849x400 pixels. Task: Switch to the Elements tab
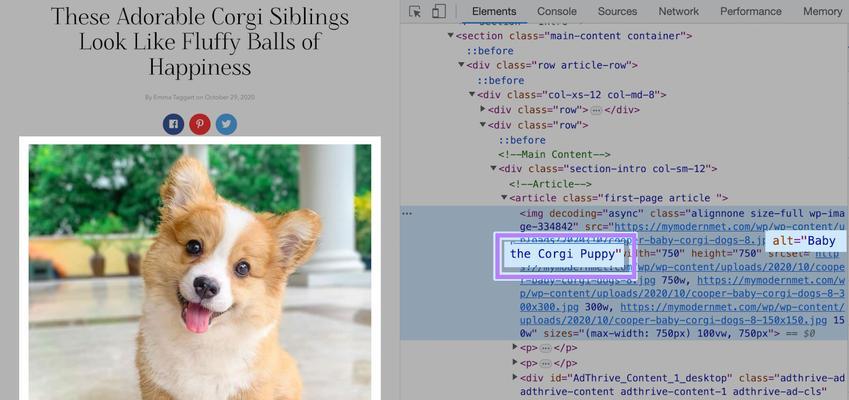point(494,11)
